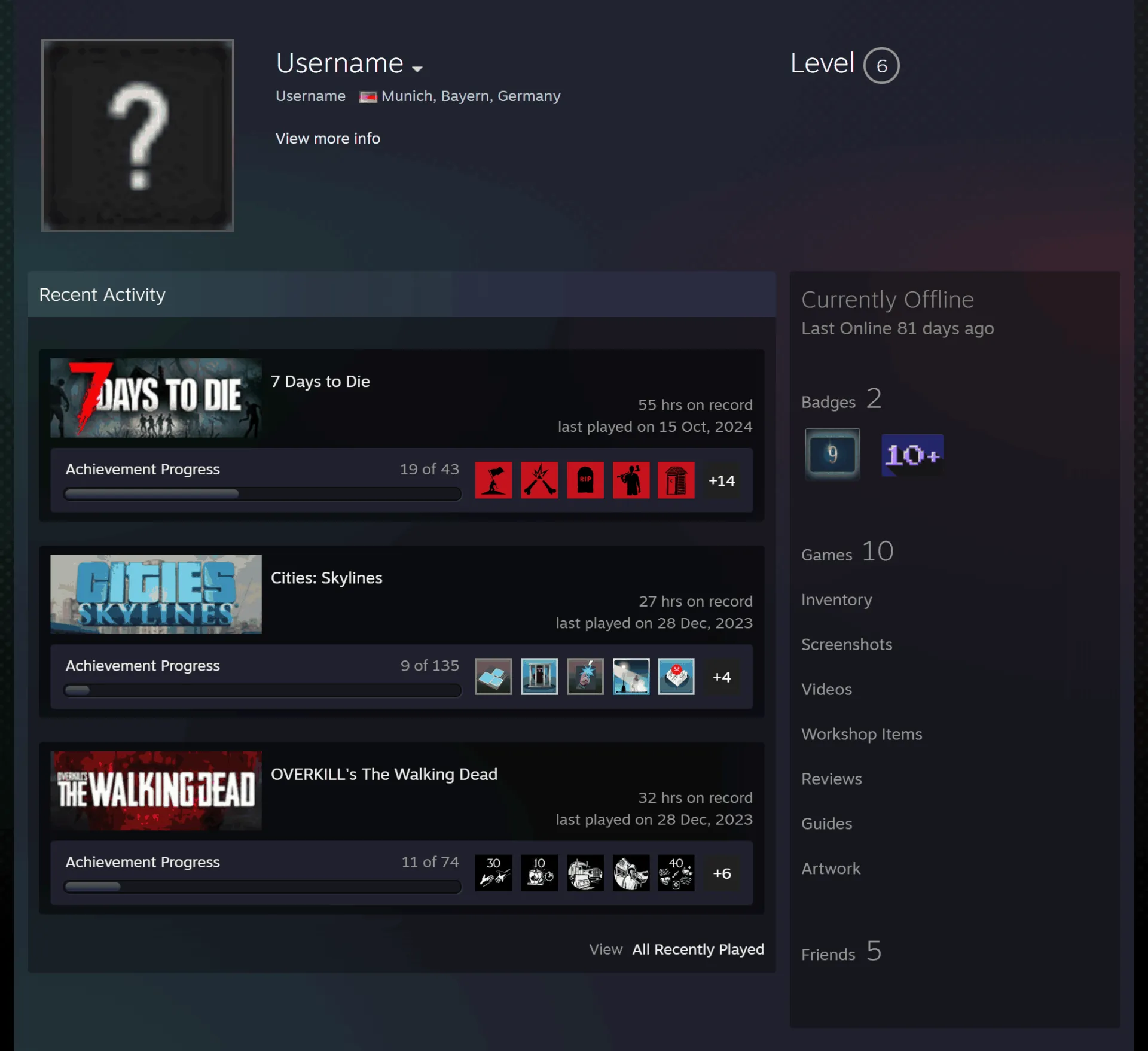Click the prison bars achievement icon
The width and height of the screenshot is (1148, 1051).
pyautogui.click(x=539, y=677)
